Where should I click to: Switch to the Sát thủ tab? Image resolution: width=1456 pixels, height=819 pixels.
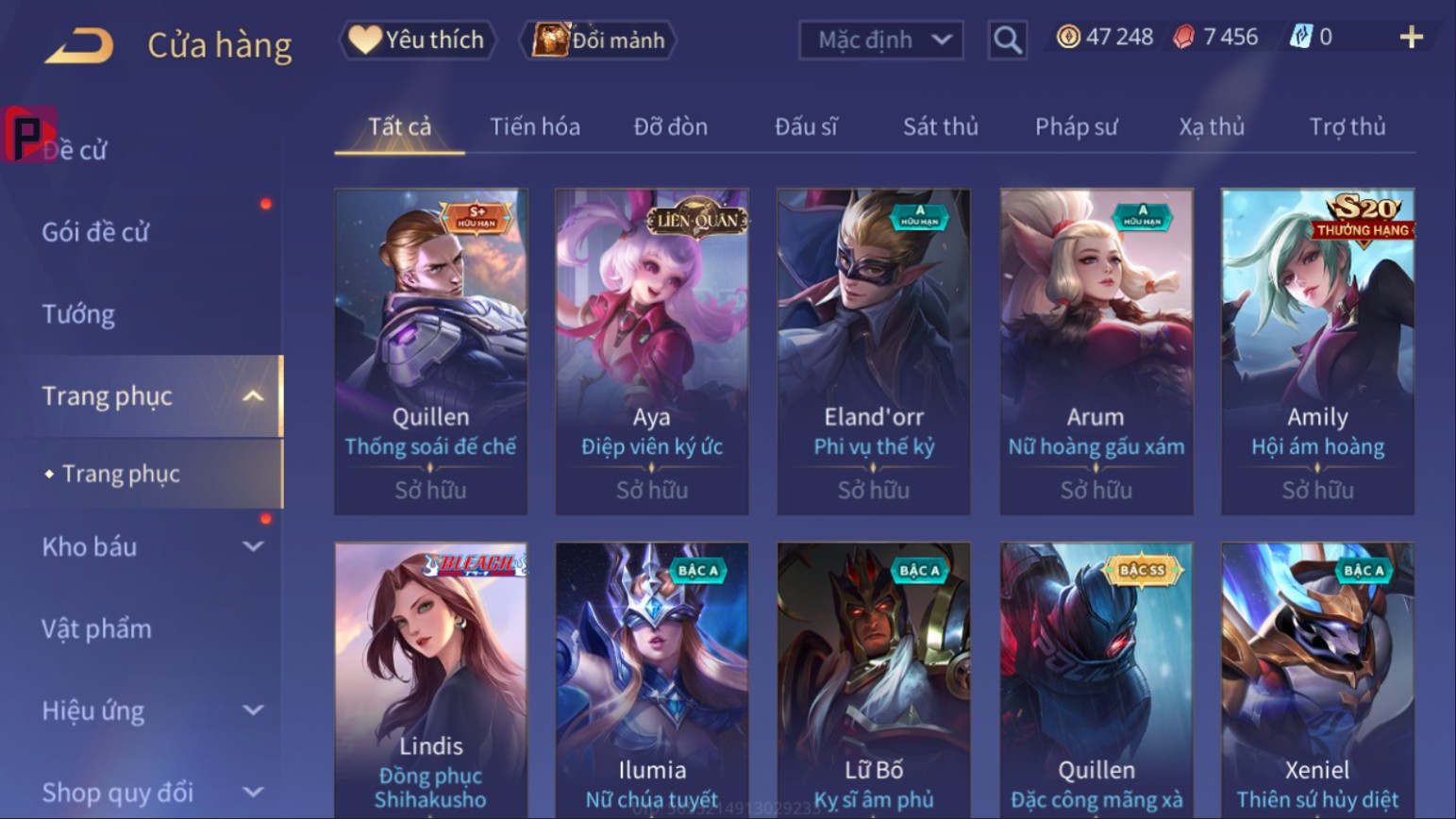940,126
